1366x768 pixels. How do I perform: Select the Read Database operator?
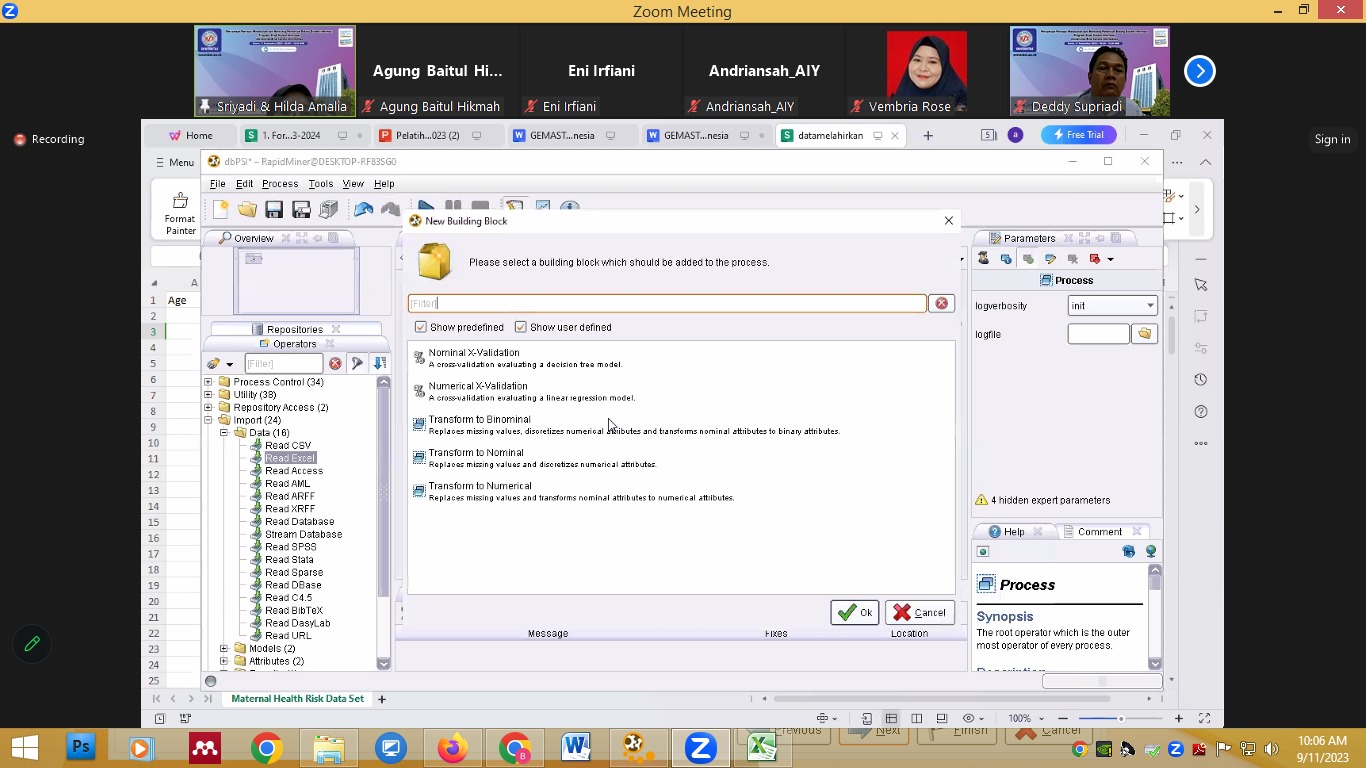coord(300,522)
